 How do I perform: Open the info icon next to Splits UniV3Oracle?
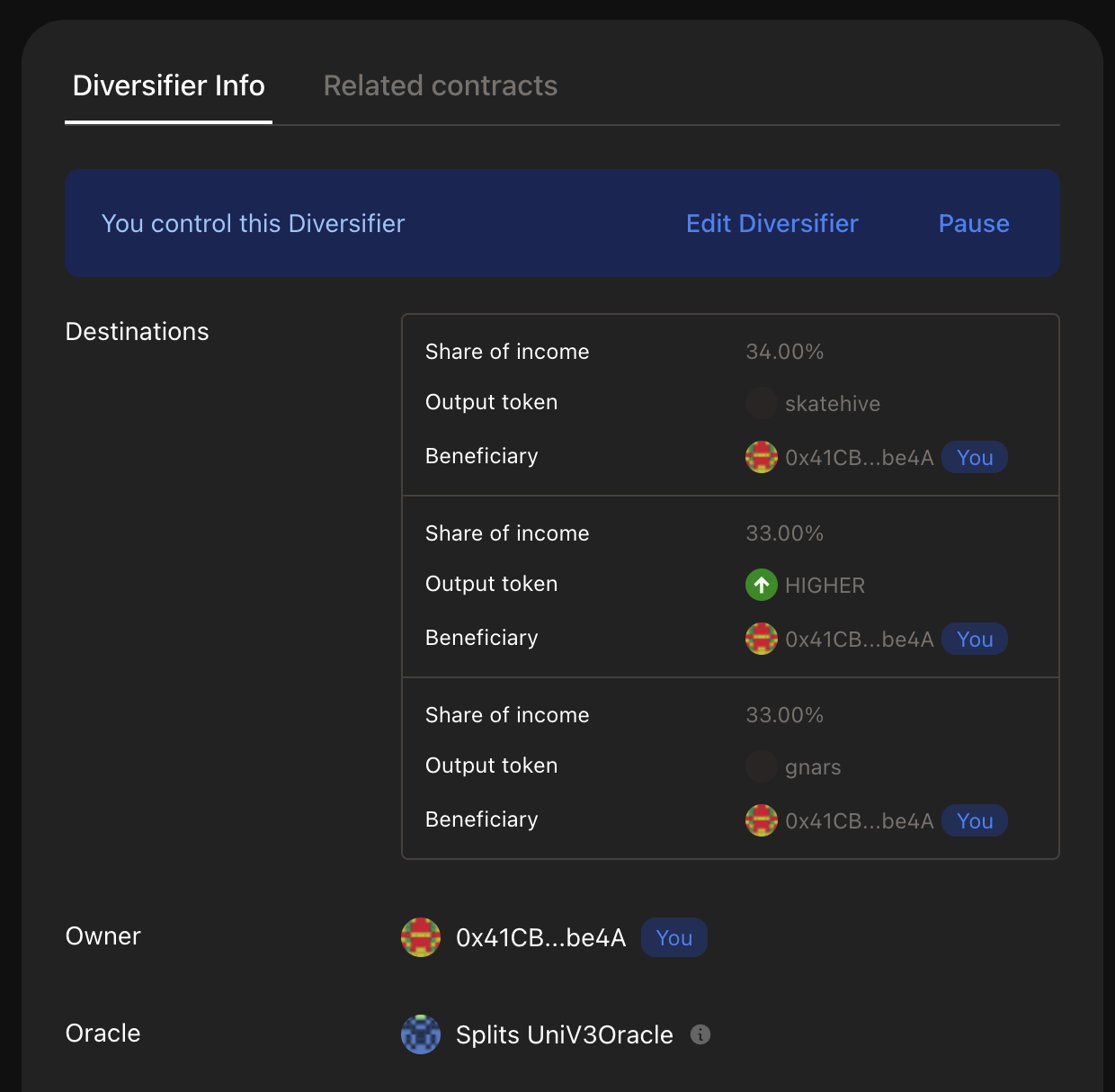[x=700, y=1034]
